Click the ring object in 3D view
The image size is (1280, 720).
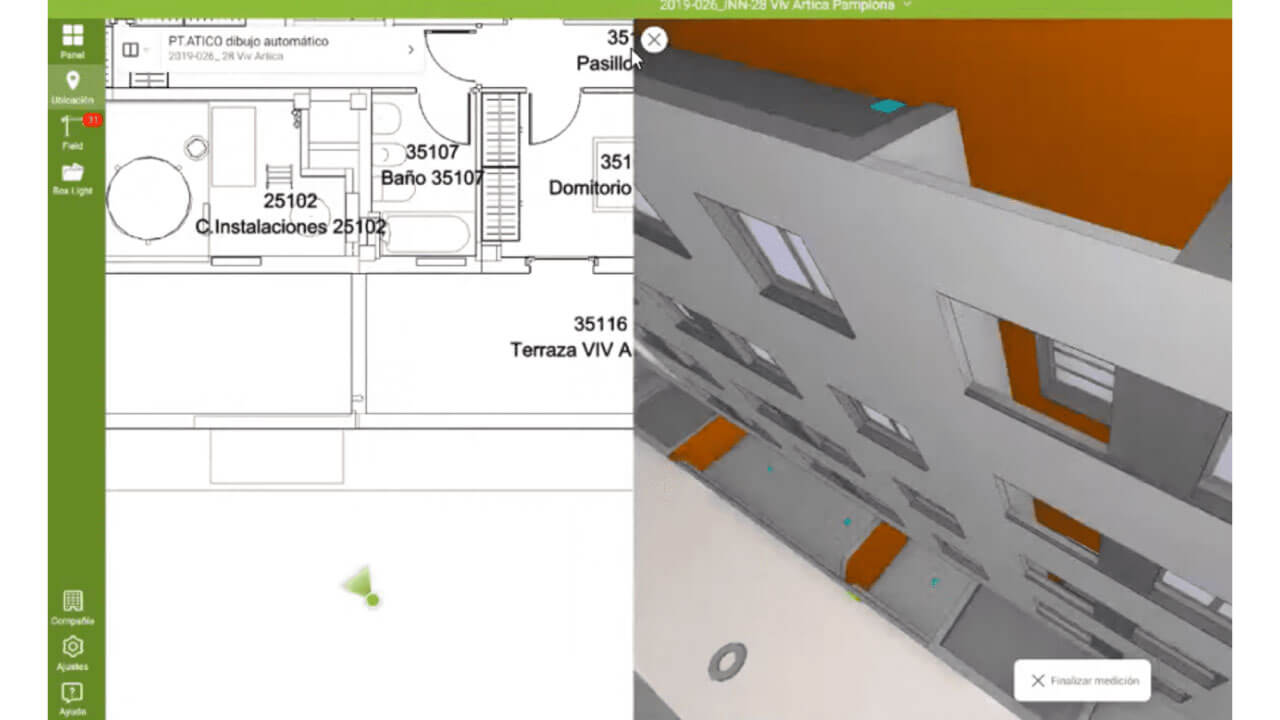[727, 661]
